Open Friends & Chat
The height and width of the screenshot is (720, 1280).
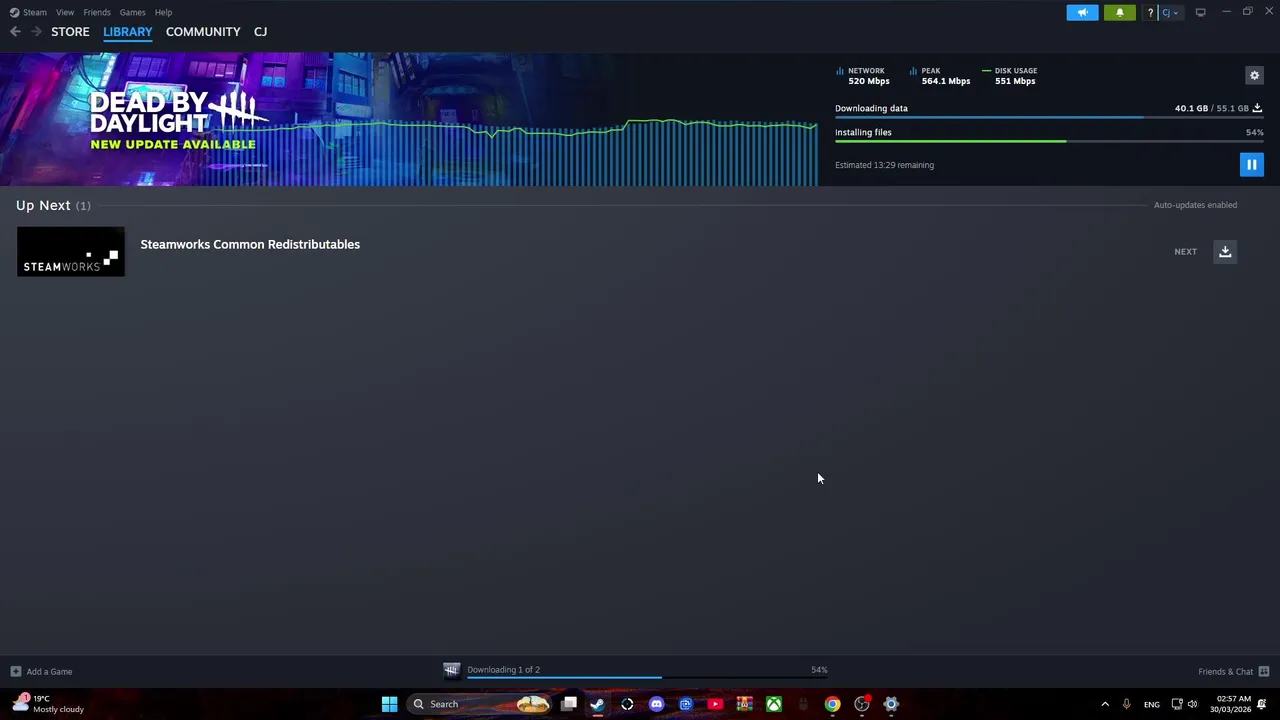tap(1233, 671)
